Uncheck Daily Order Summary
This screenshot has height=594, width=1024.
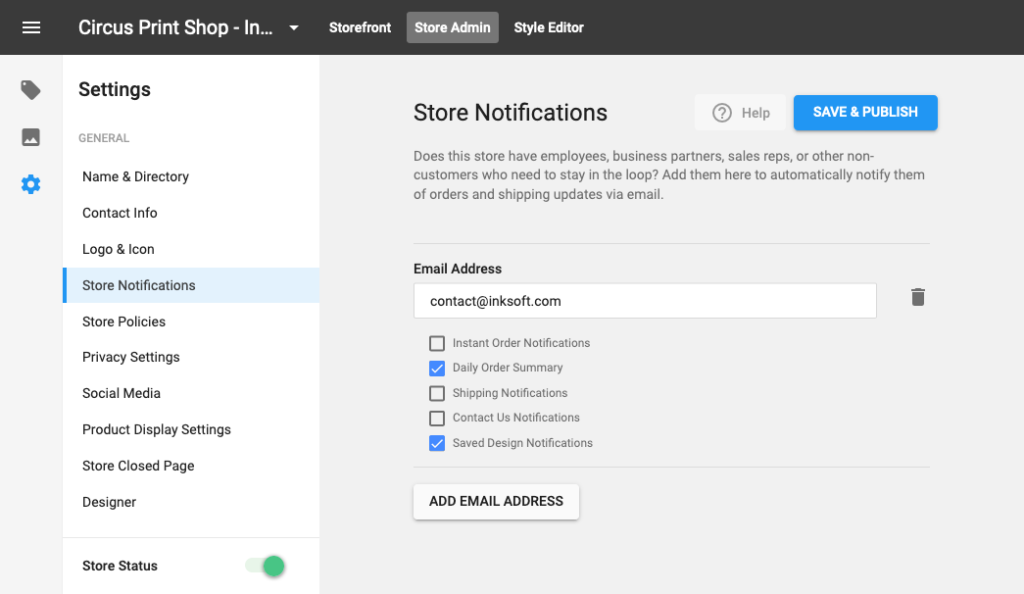pyautogui.click(x=437, y=368)
